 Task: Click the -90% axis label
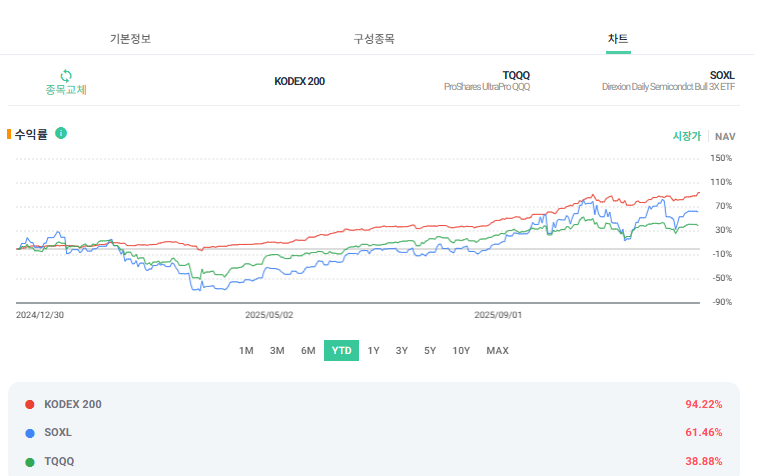pyautogui.click(x=722, y=302)
